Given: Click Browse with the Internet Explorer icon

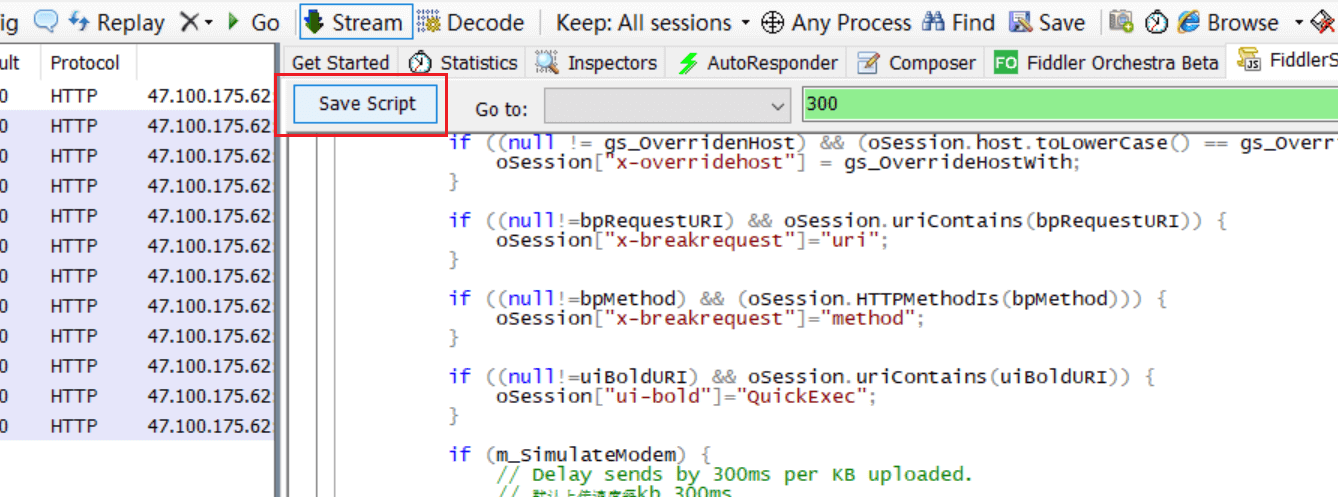Looking at the screenshot, I should coord(1228,22).
